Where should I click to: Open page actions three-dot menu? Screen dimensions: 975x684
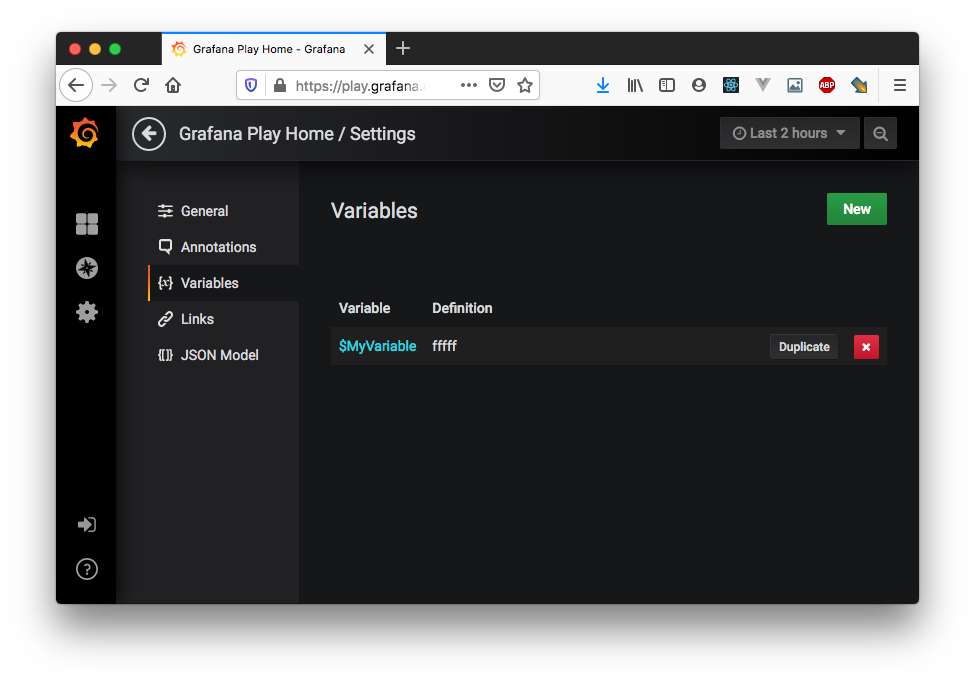[x=469, y=85]
